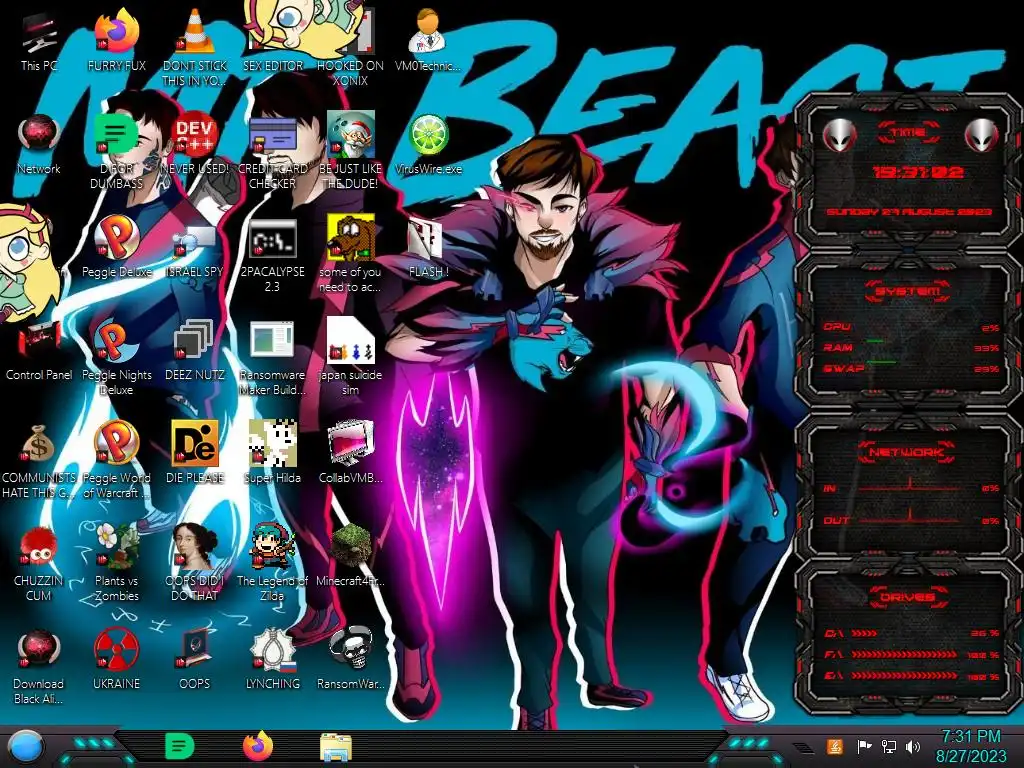Image resolution: width=1024 pixels, height=768 pixels.
Task: Open Ransomware Maker Build shortcut
Action: pos(272,342)
